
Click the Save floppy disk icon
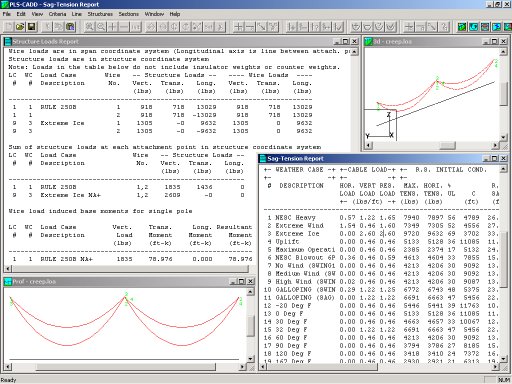pos(31,27)
